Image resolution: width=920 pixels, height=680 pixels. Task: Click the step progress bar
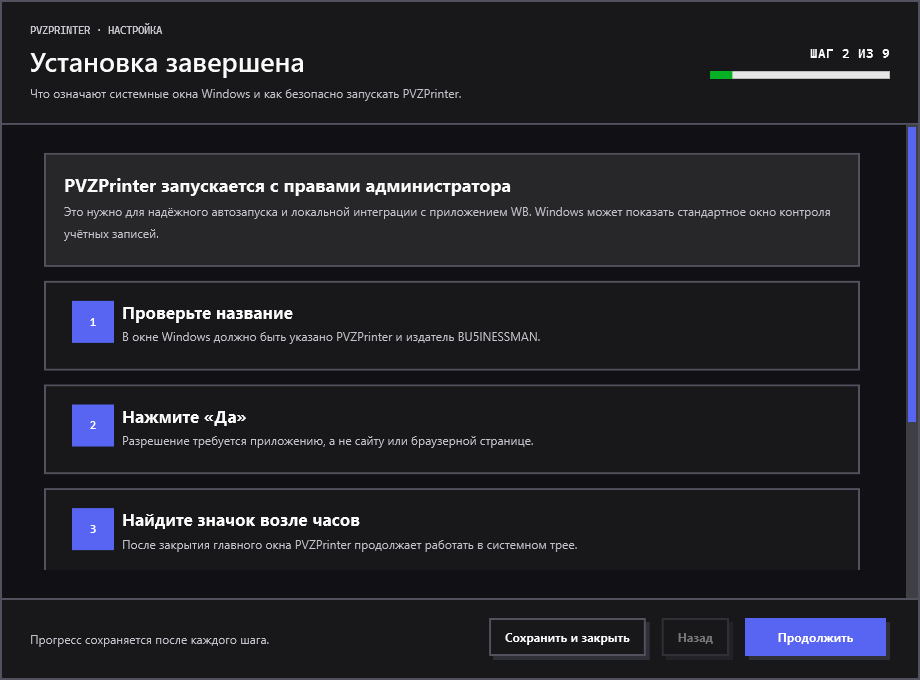click(800, 75)
